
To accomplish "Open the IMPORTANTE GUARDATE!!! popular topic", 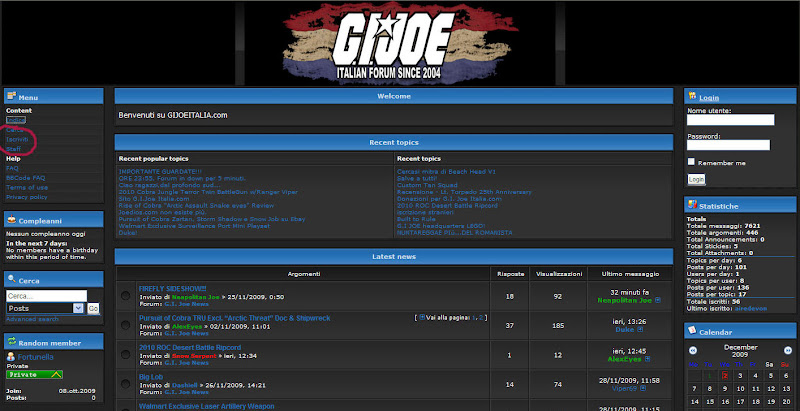I will [160, 172].
